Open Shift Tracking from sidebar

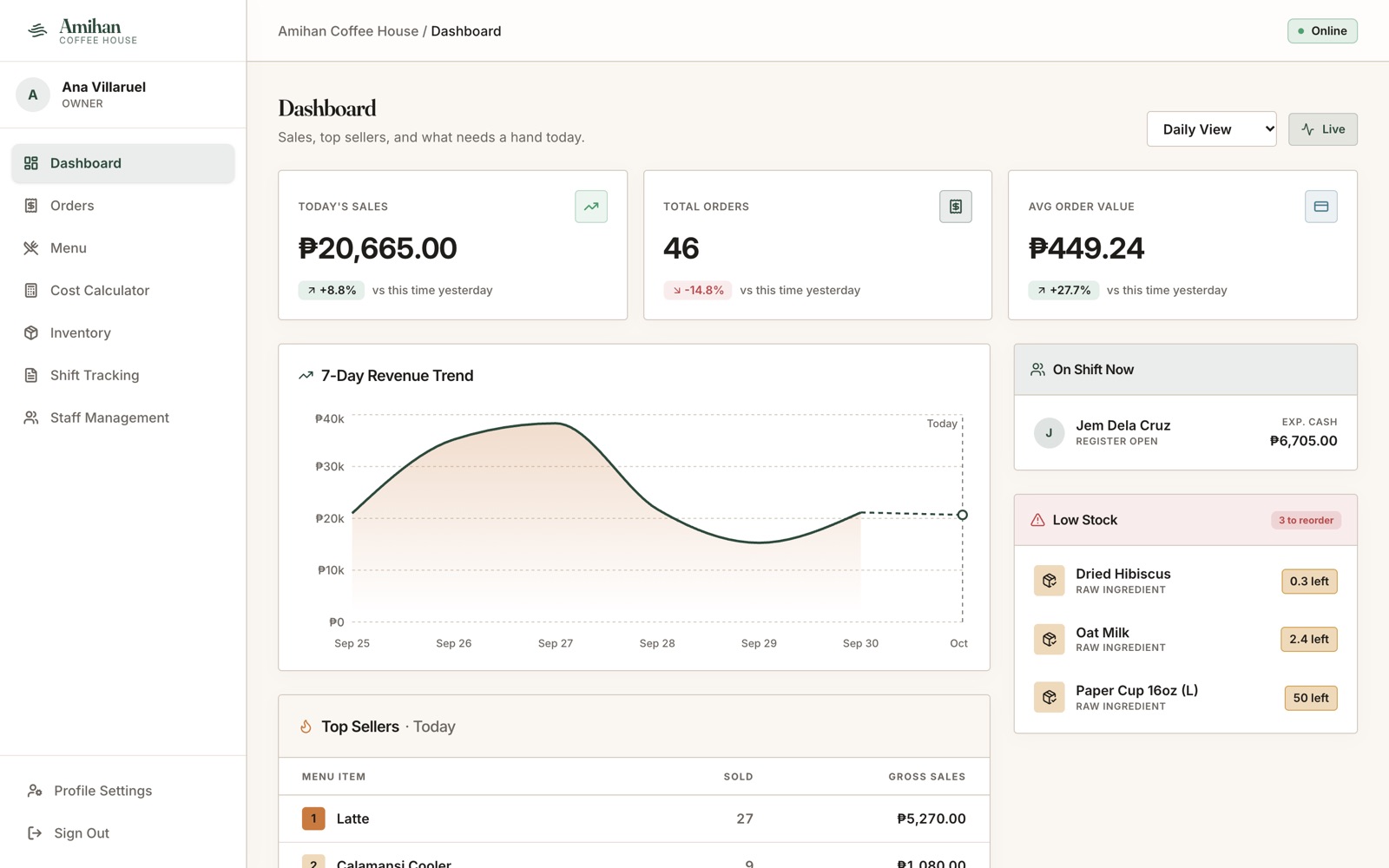(123, 376)
